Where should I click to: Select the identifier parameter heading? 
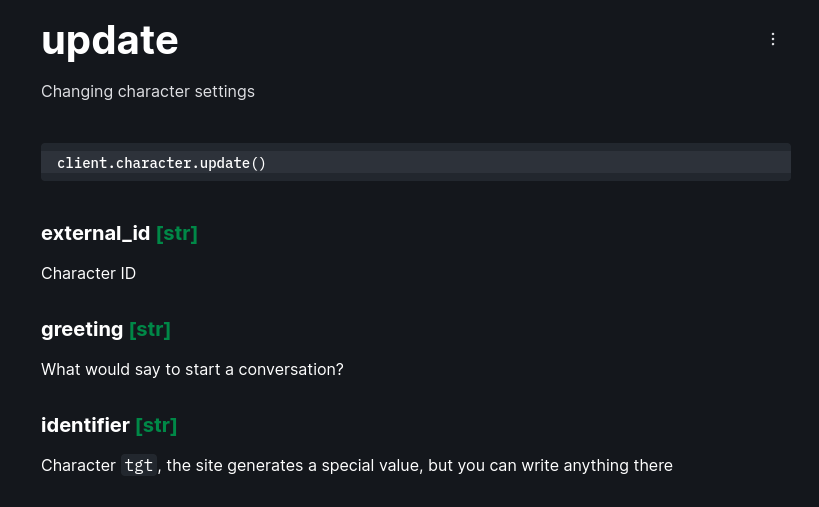85,425
